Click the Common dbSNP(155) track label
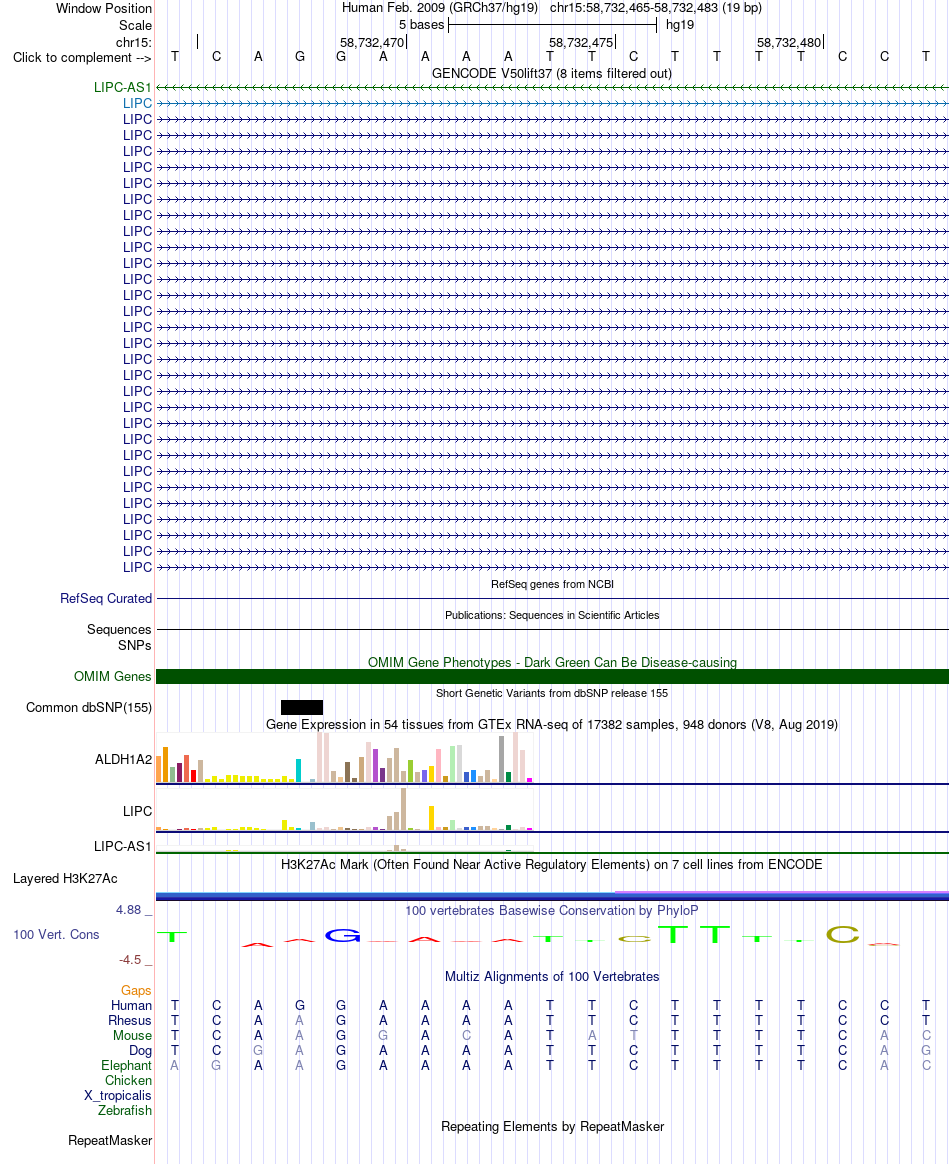 89,707
